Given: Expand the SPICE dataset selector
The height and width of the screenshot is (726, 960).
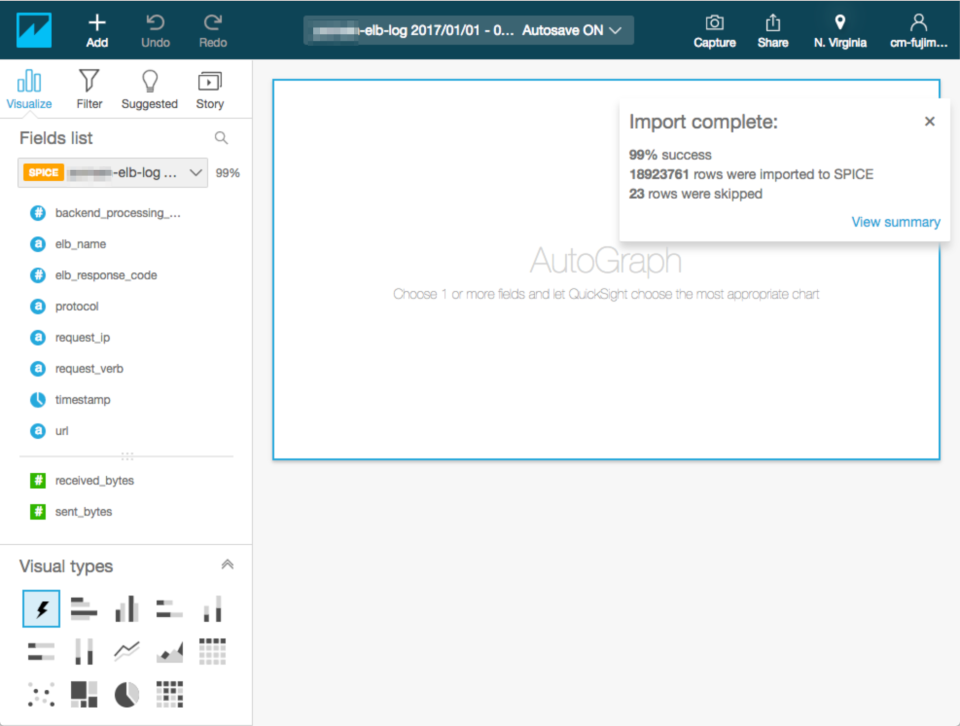Looking at the screenshot, I should pos(196,172).
